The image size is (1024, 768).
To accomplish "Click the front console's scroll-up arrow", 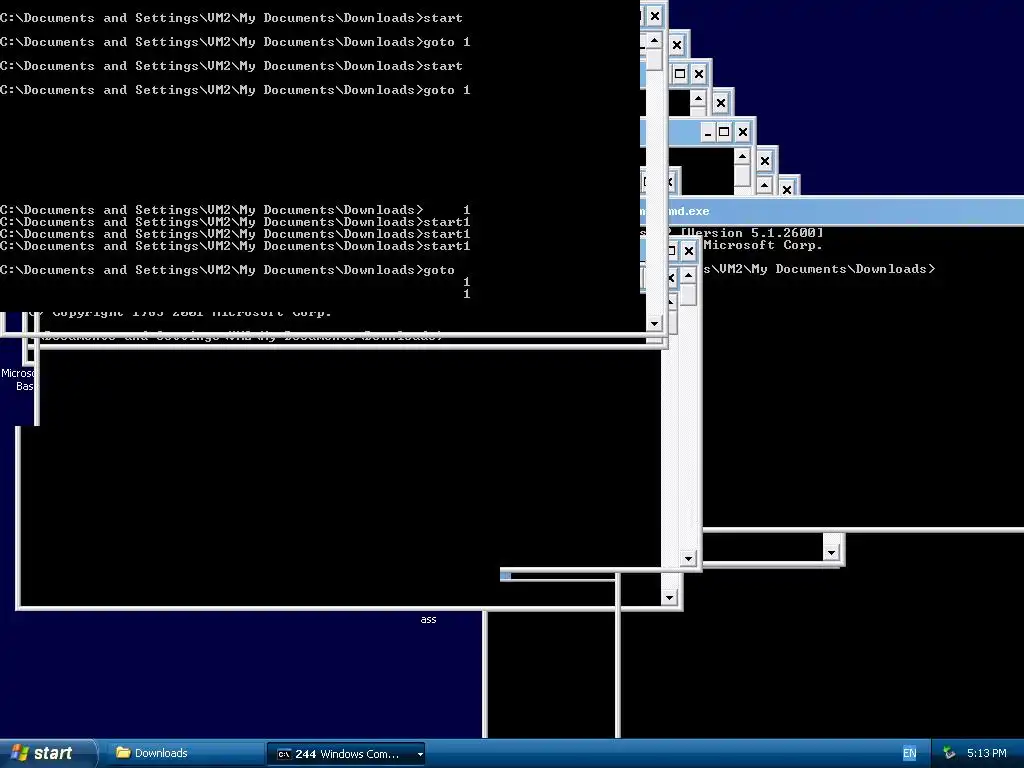I will pyautogui.click(x=654, y=40).
